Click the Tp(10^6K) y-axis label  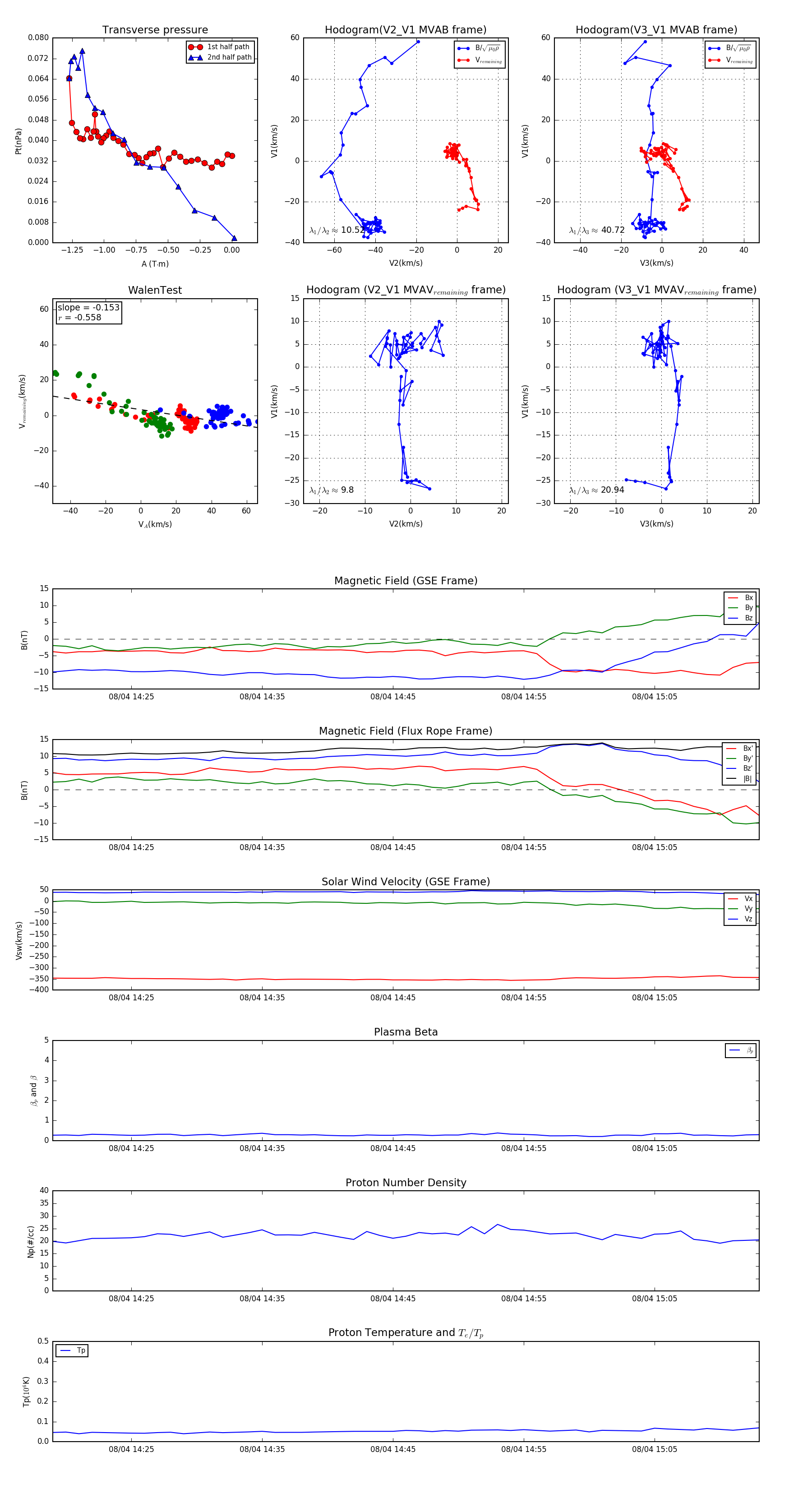[x=26, y=1392]
